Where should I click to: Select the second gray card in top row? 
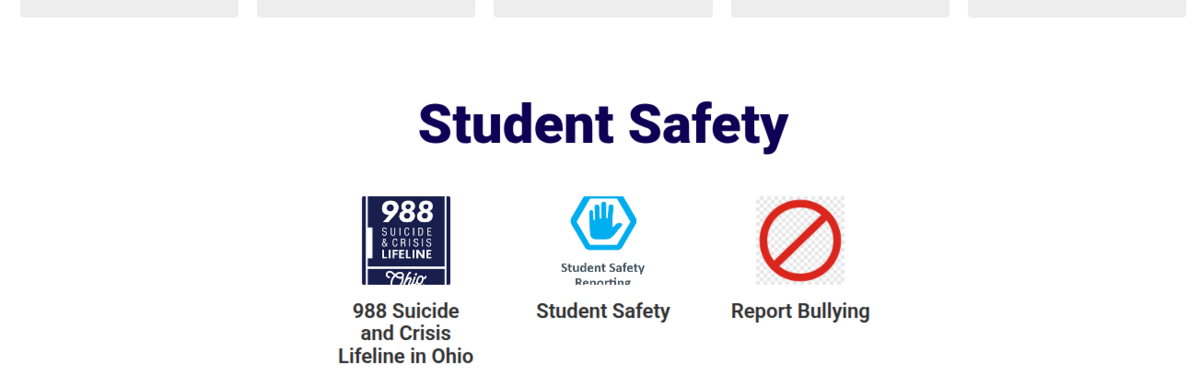tap(366, 8)
